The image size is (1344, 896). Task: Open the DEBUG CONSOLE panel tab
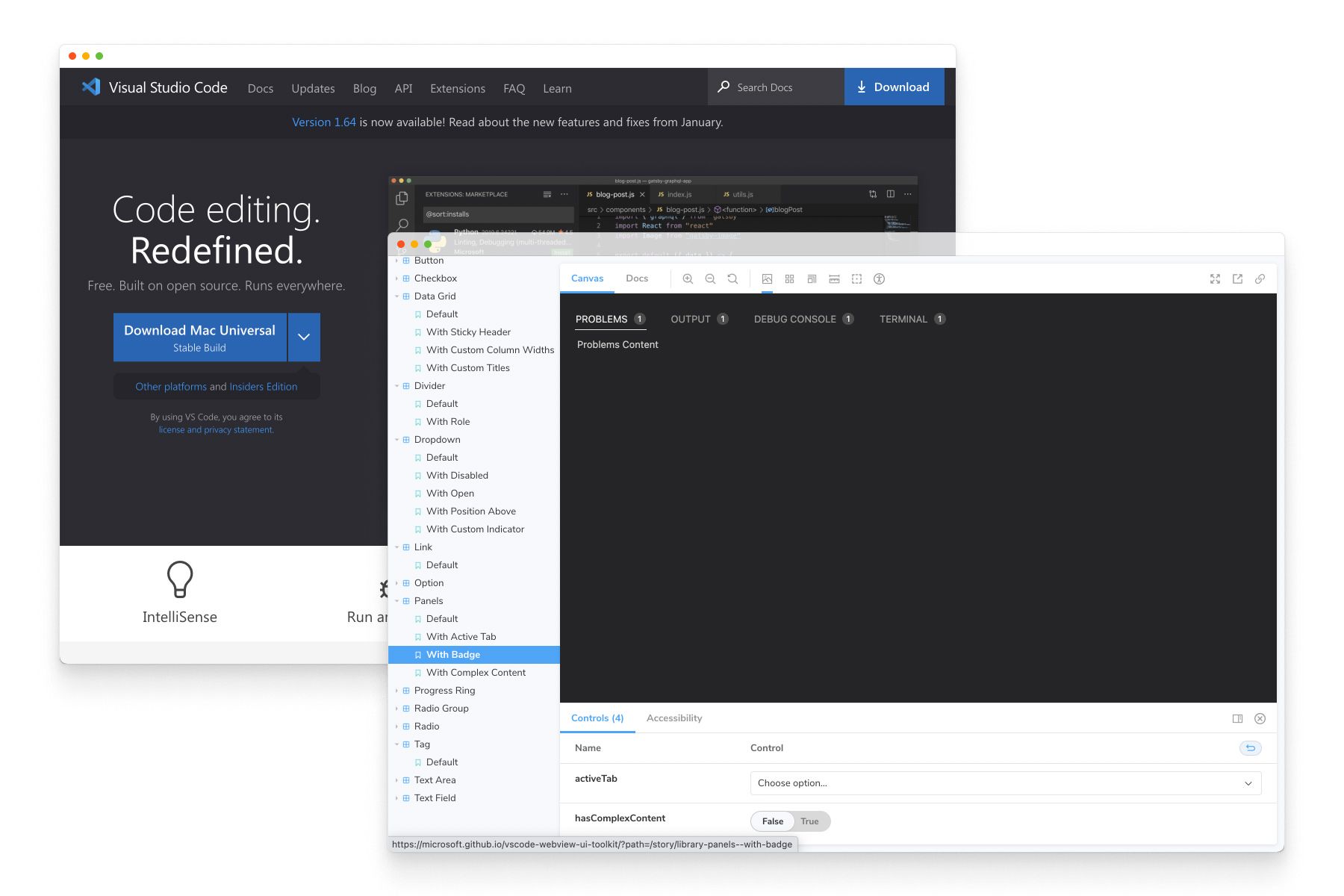point(803,319)
